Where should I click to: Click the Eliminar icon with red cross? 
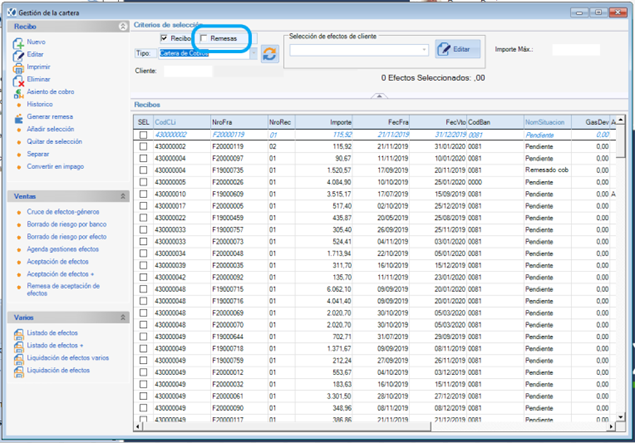pos(18,81)
